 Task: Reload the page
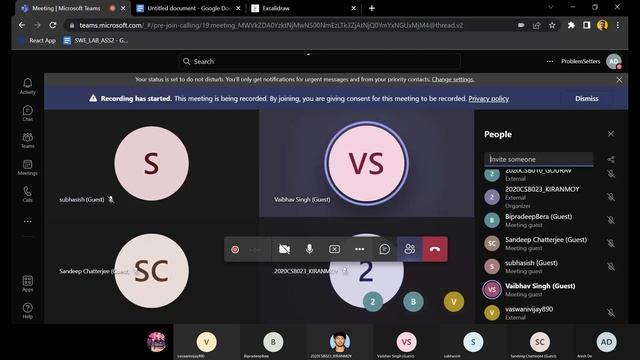pyautogui.click(x=53, y=25)
